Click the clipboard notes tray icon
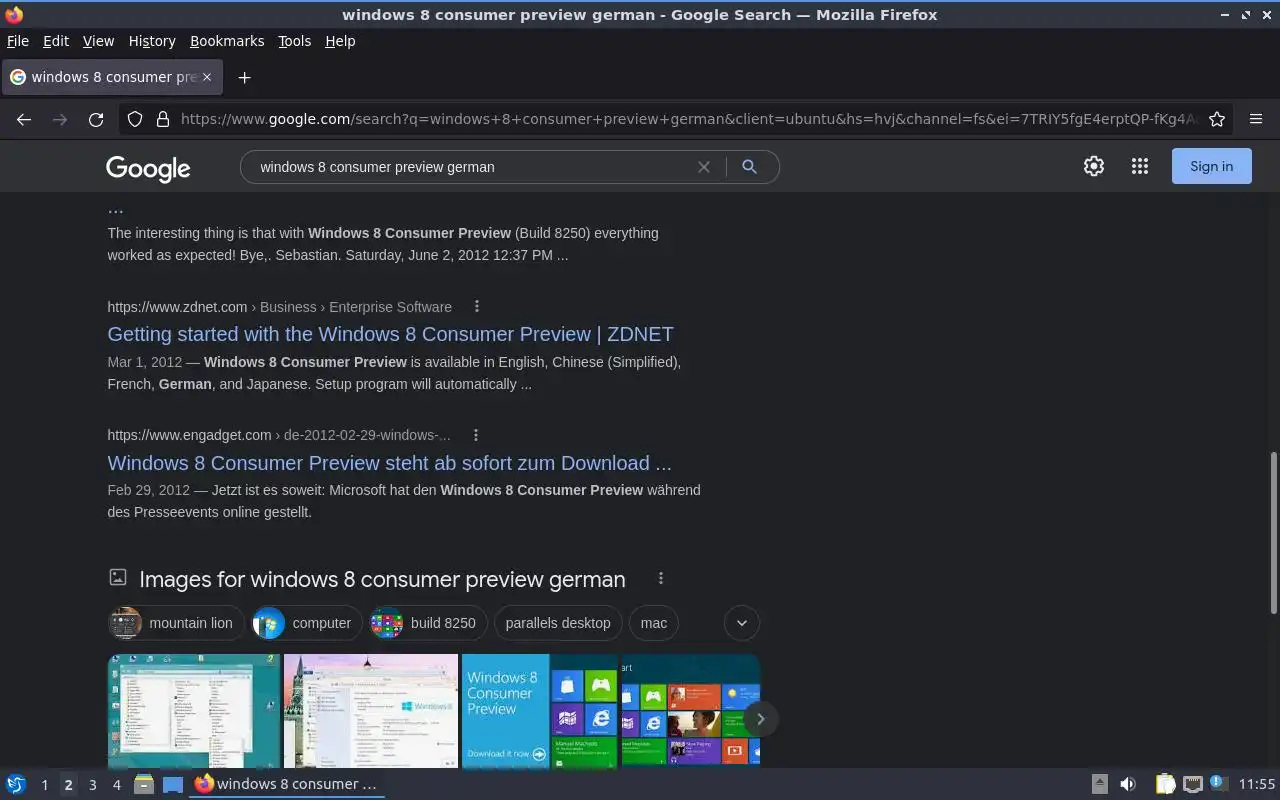 (1166, 784)
